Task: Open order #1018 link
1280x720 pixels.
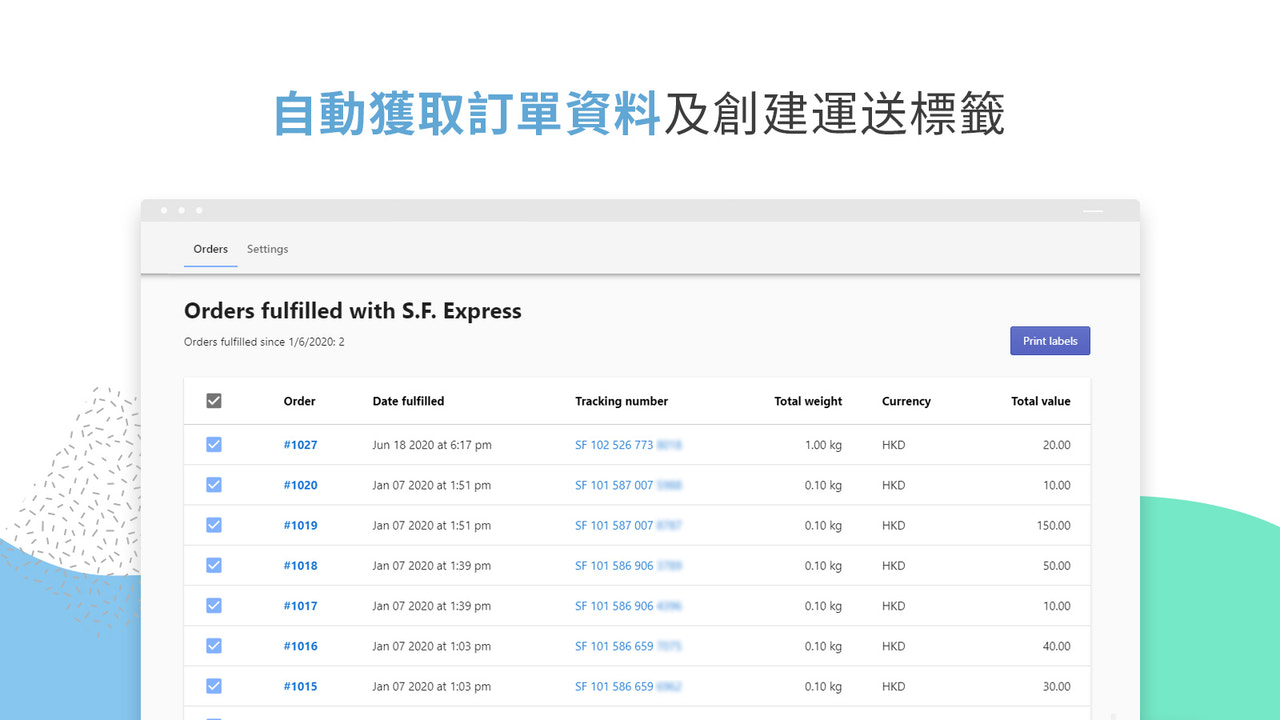Action: (x=300, y=566)
